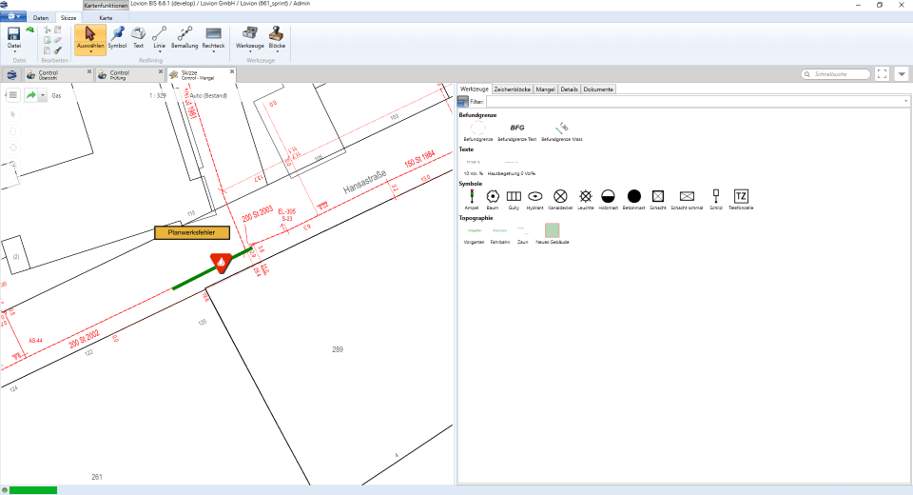The image size is (913, 495).
Task: Toggle the map layer list button
Action: click(13, 95)
